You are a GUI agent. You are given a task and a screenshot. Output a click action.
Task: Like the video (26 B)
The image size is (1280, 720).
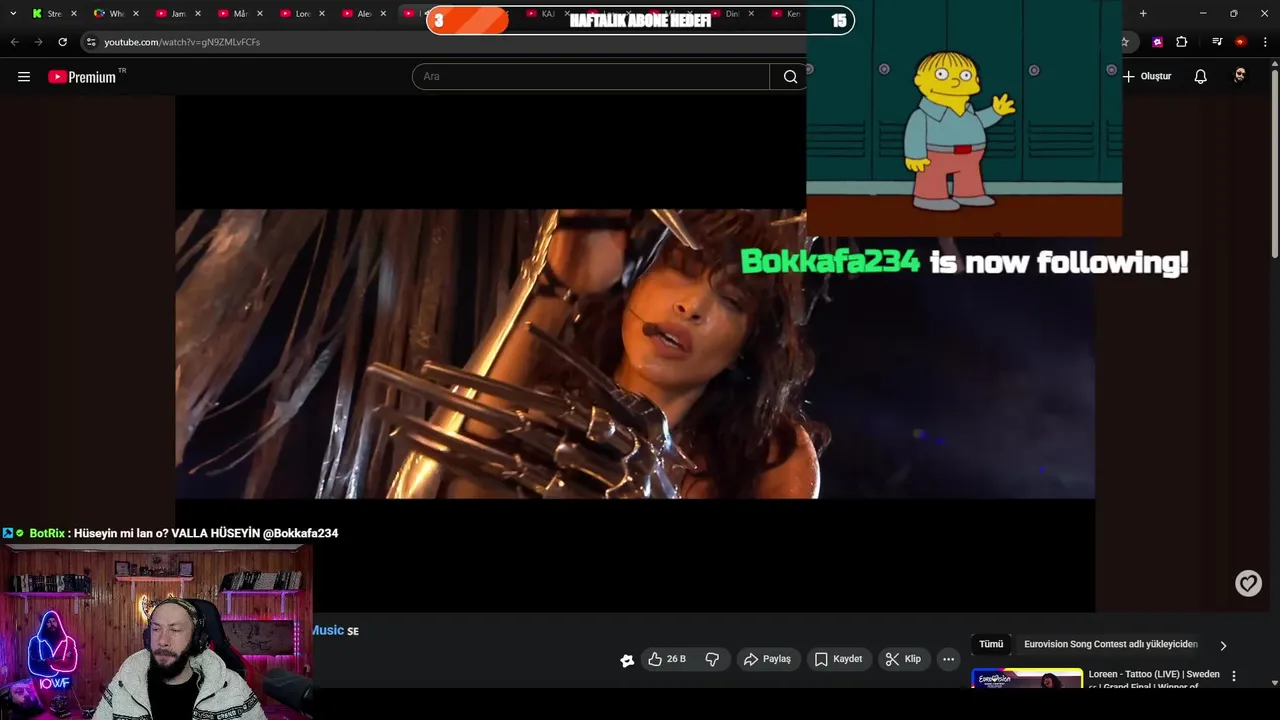tap(667, 659)
